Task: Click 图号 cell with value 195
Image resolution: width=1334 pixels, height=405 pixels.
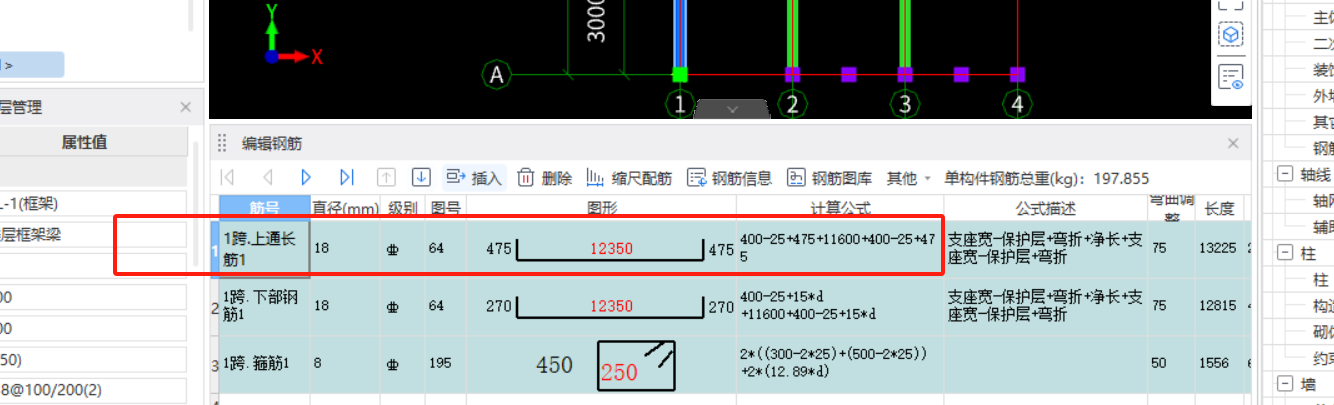Action: (x=445, y=364)
